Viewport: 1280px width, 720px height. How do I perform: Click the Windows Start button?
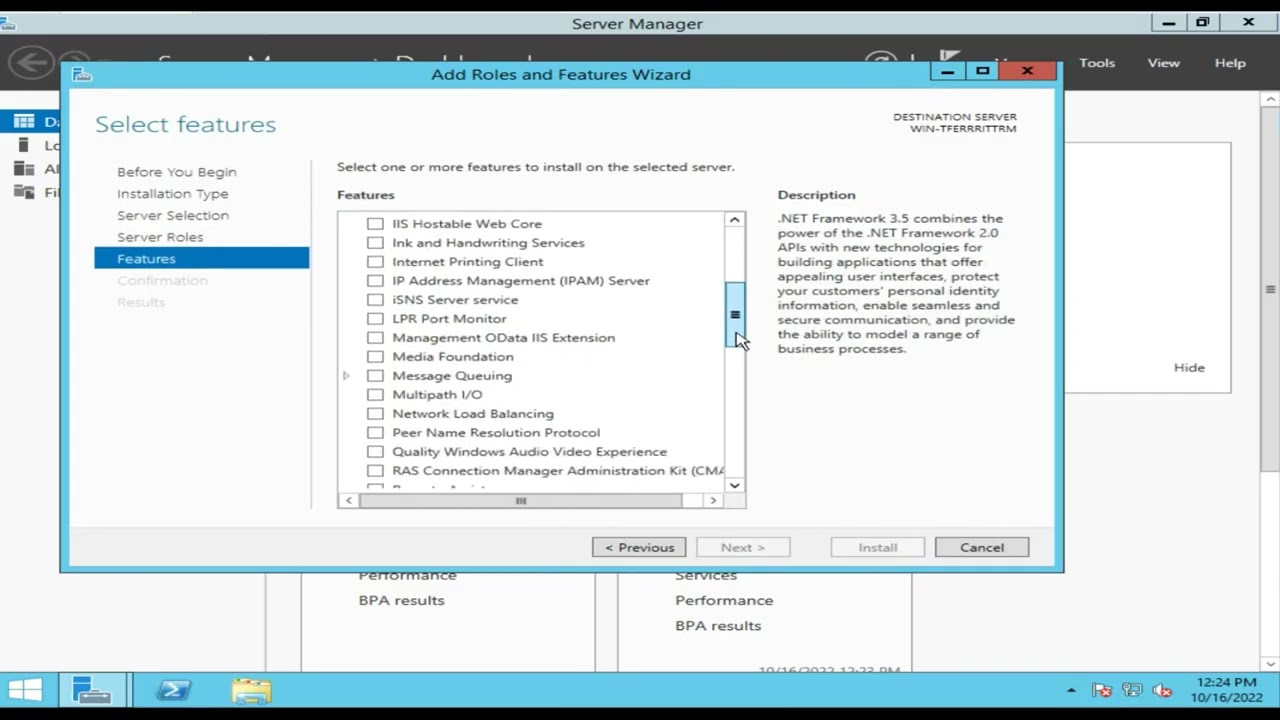[25, 690]
